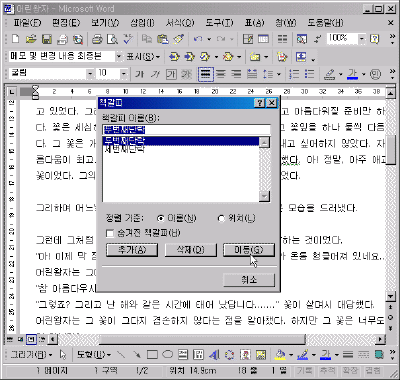Click the Center alignment icon
The image size is (400, 380).
point(221,74)
